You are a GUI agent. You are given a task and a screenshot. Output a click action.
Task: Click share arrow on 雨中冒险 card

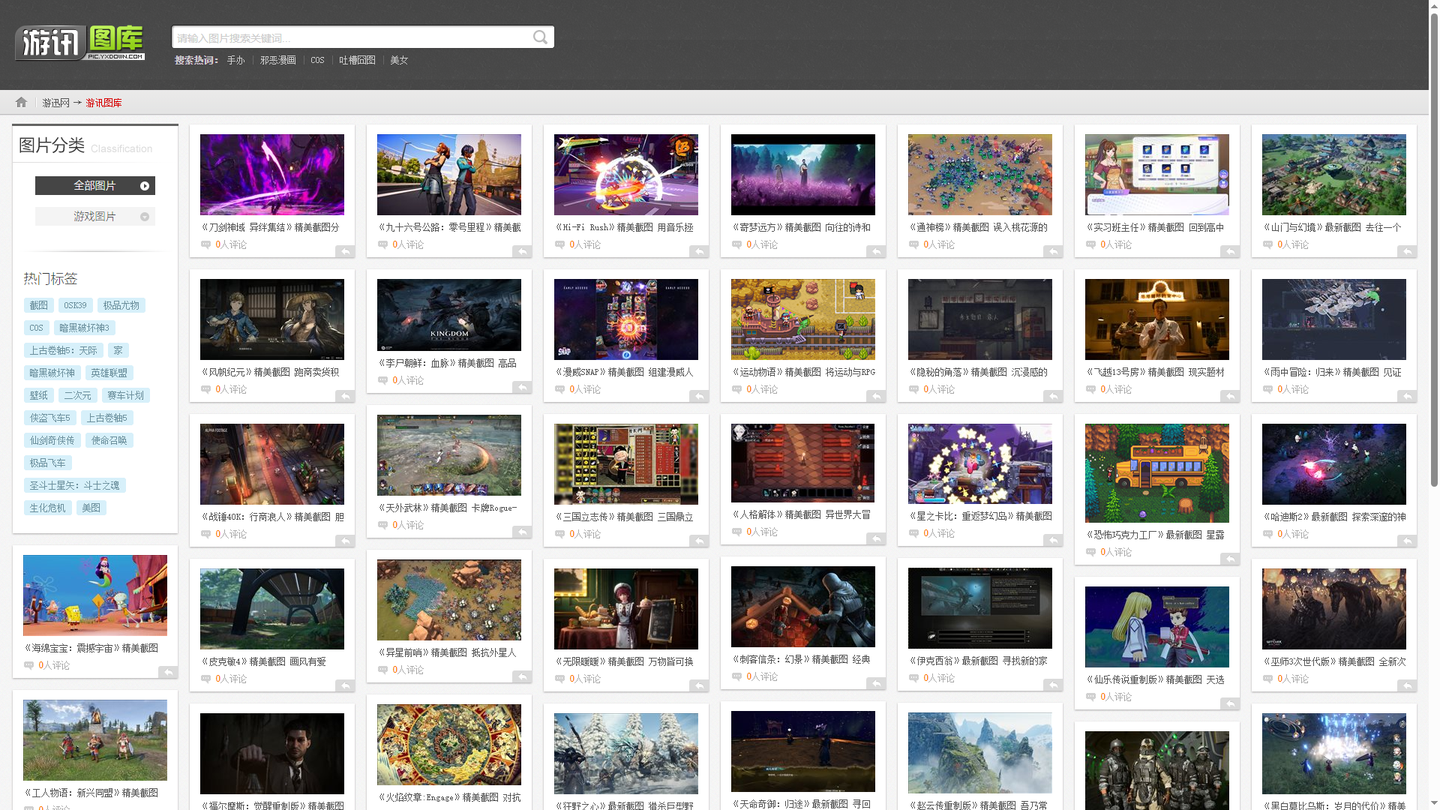pos(1407,397)
